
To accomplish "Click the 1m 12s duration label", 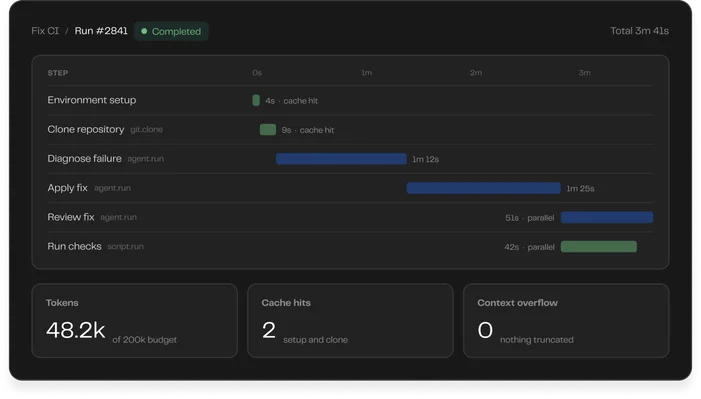I will tap(425, 159).
